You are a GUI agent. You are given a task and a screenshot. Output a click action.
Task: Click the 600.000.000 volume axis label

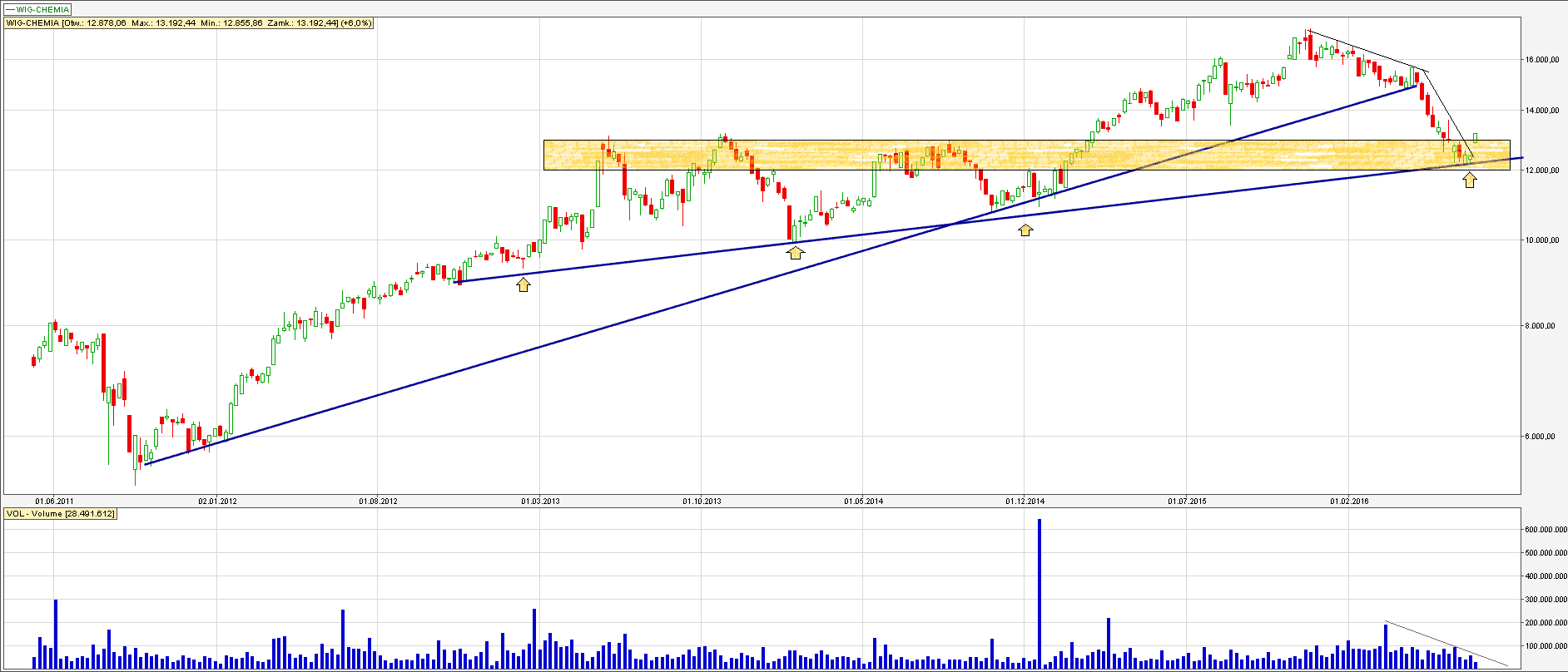click(x=1546, y=530)
